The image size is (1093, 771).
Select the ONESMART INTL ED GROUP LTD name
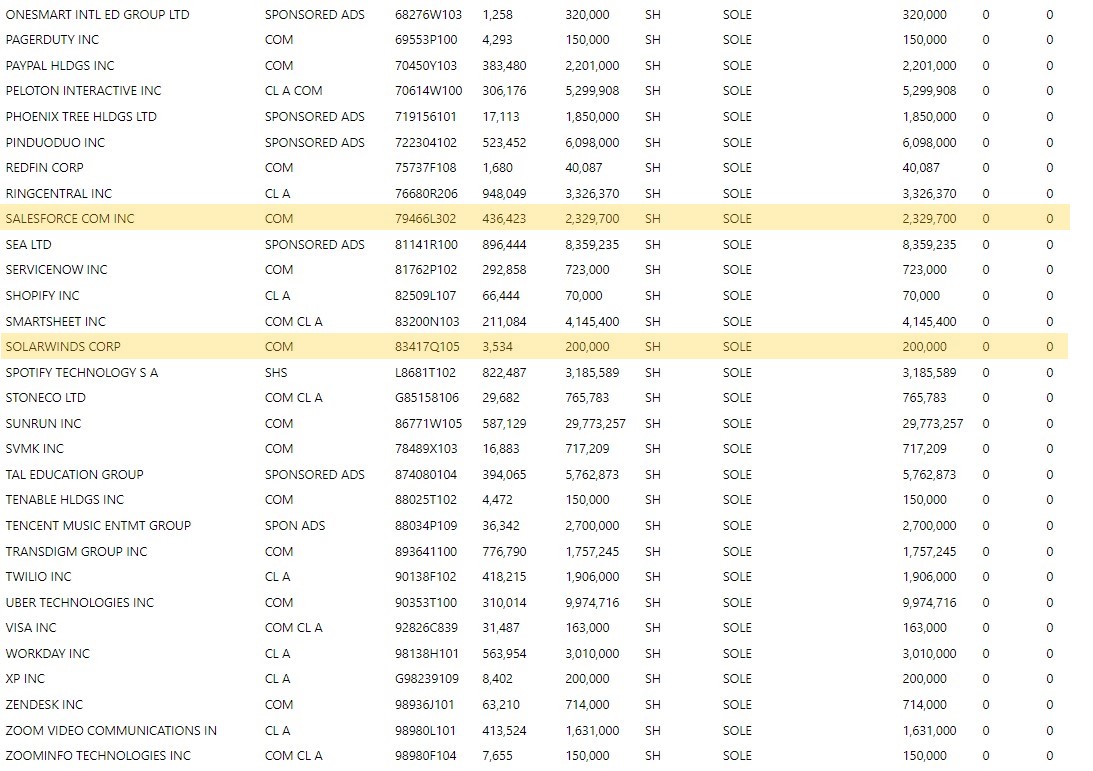point(97,15)
